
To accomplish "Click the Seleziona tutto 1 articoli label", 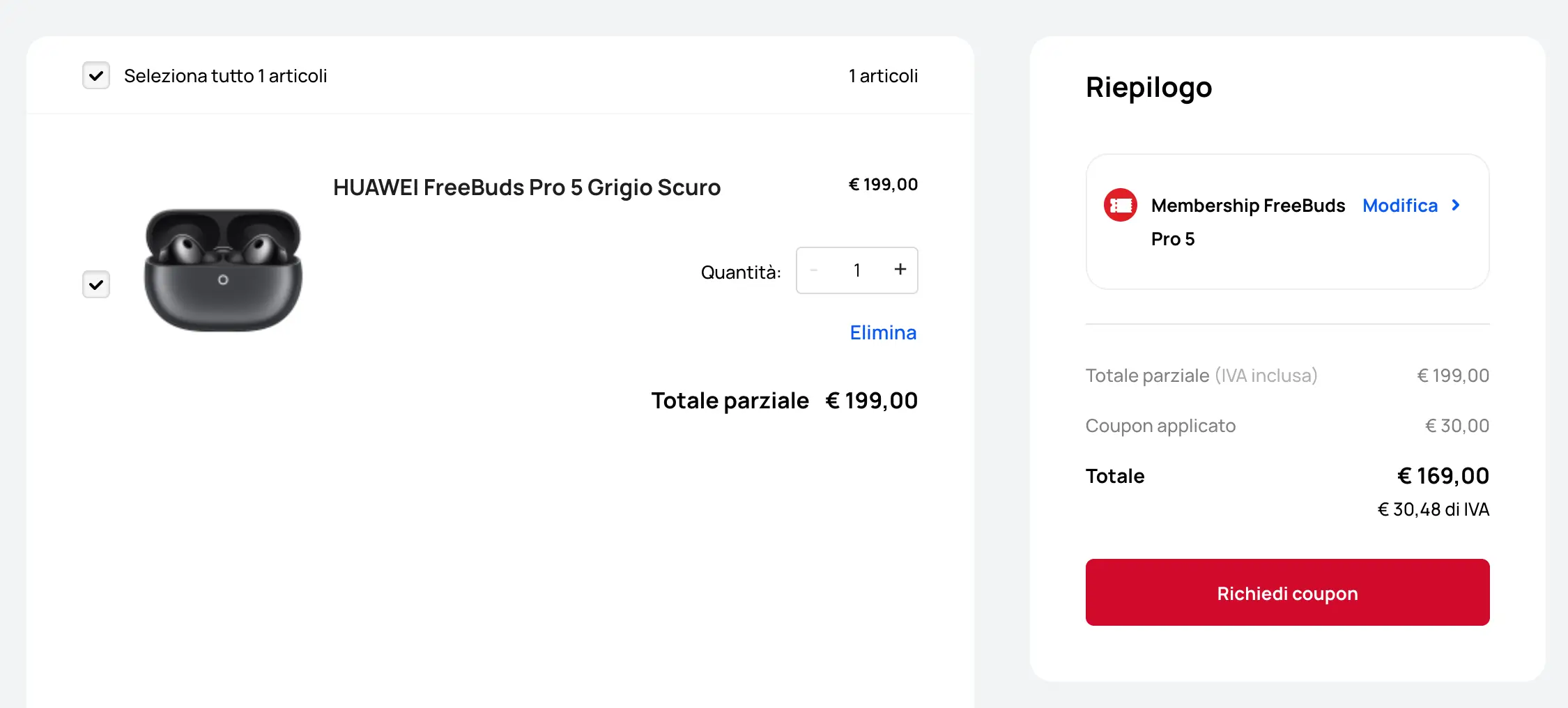I will point(225,76).
